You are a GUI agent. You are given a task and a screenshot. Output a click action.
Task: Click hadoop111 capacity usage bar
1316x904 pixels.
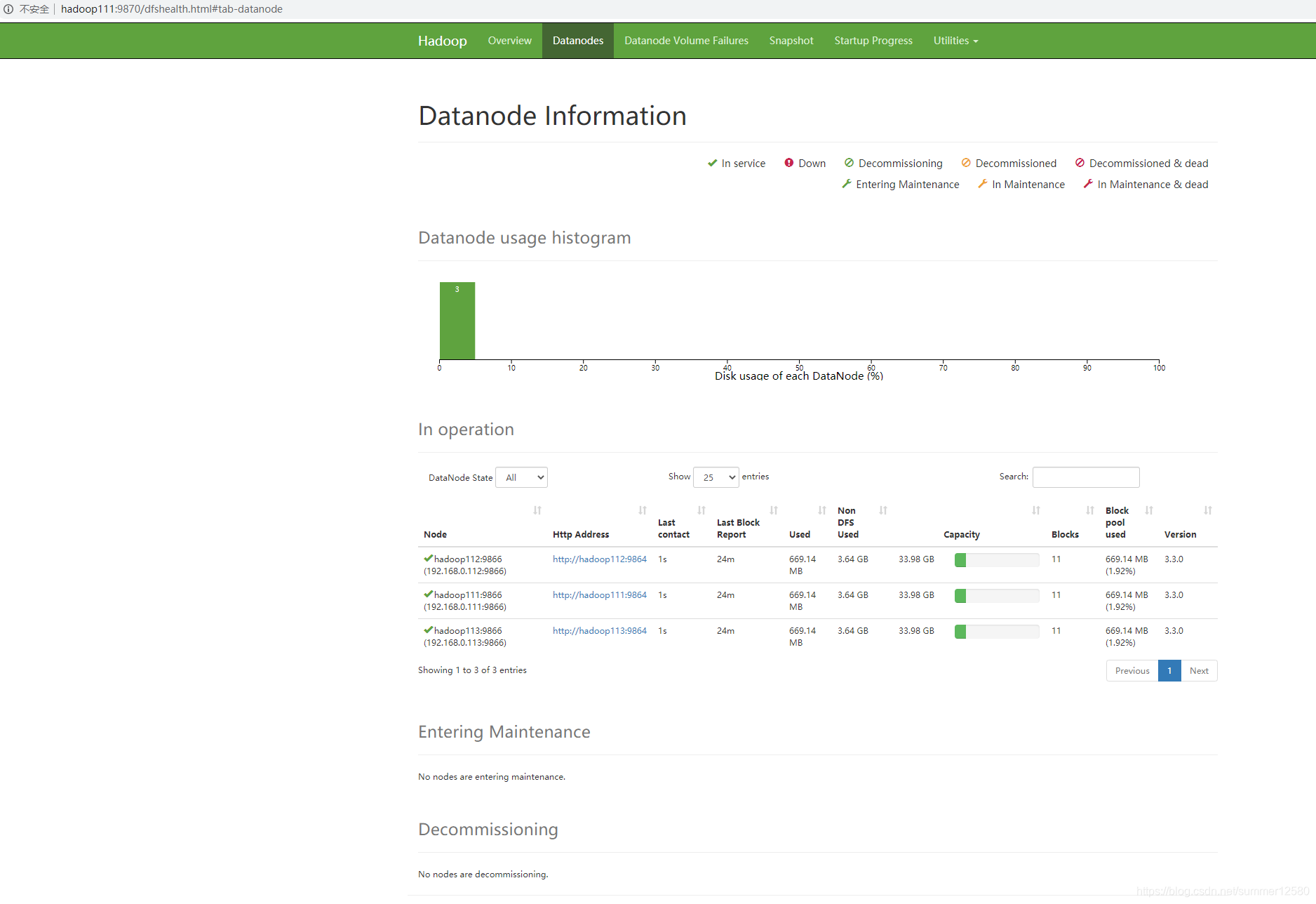point(997,595)
